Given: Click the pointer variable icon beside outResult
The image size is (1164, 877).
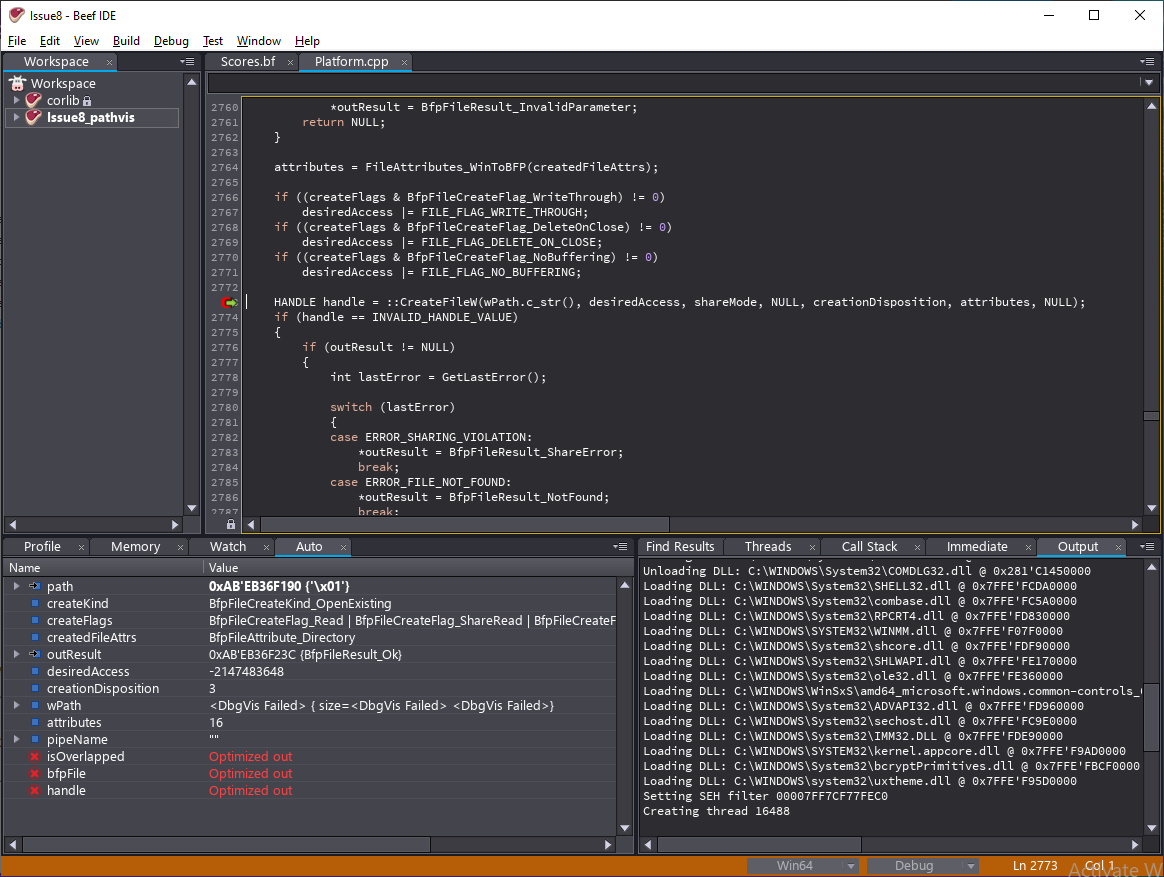Looking at the screenshot, I should pos(34,654).
